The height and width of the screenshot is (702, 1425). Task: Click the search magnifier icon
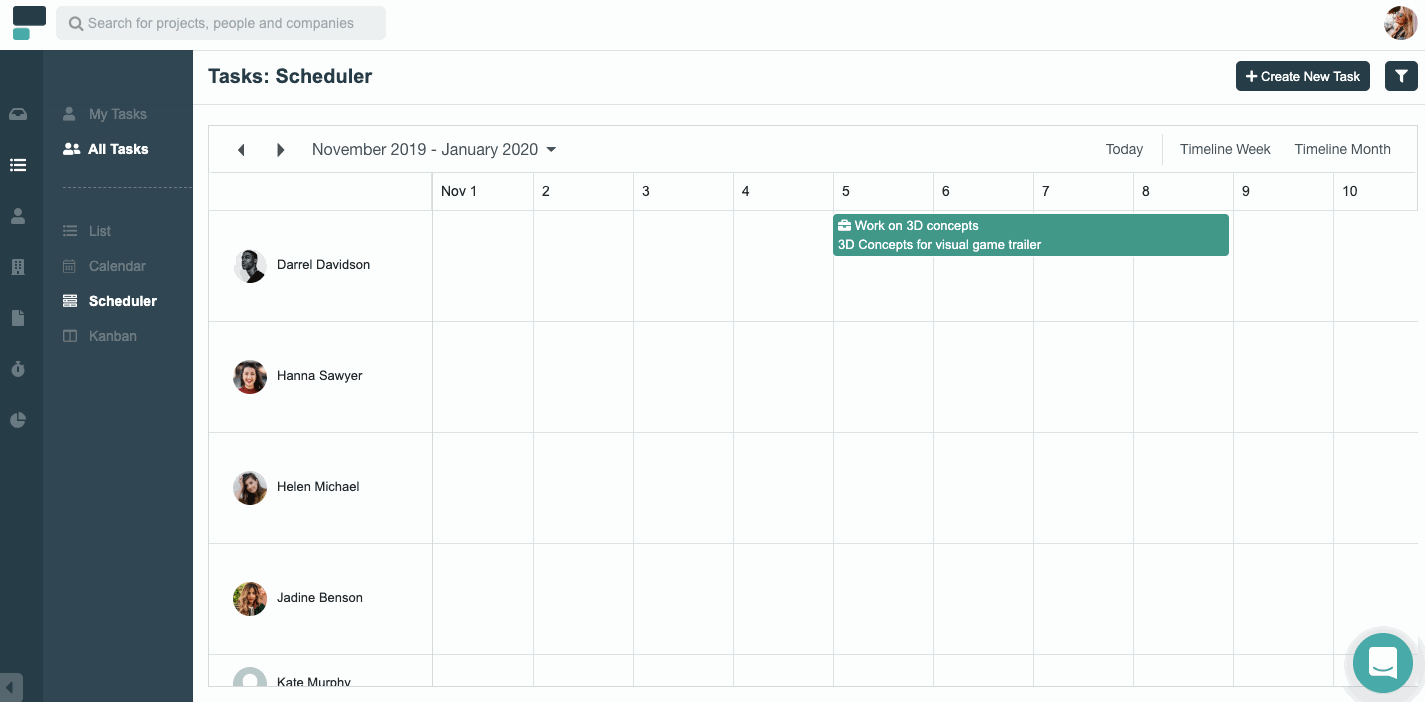76,23
